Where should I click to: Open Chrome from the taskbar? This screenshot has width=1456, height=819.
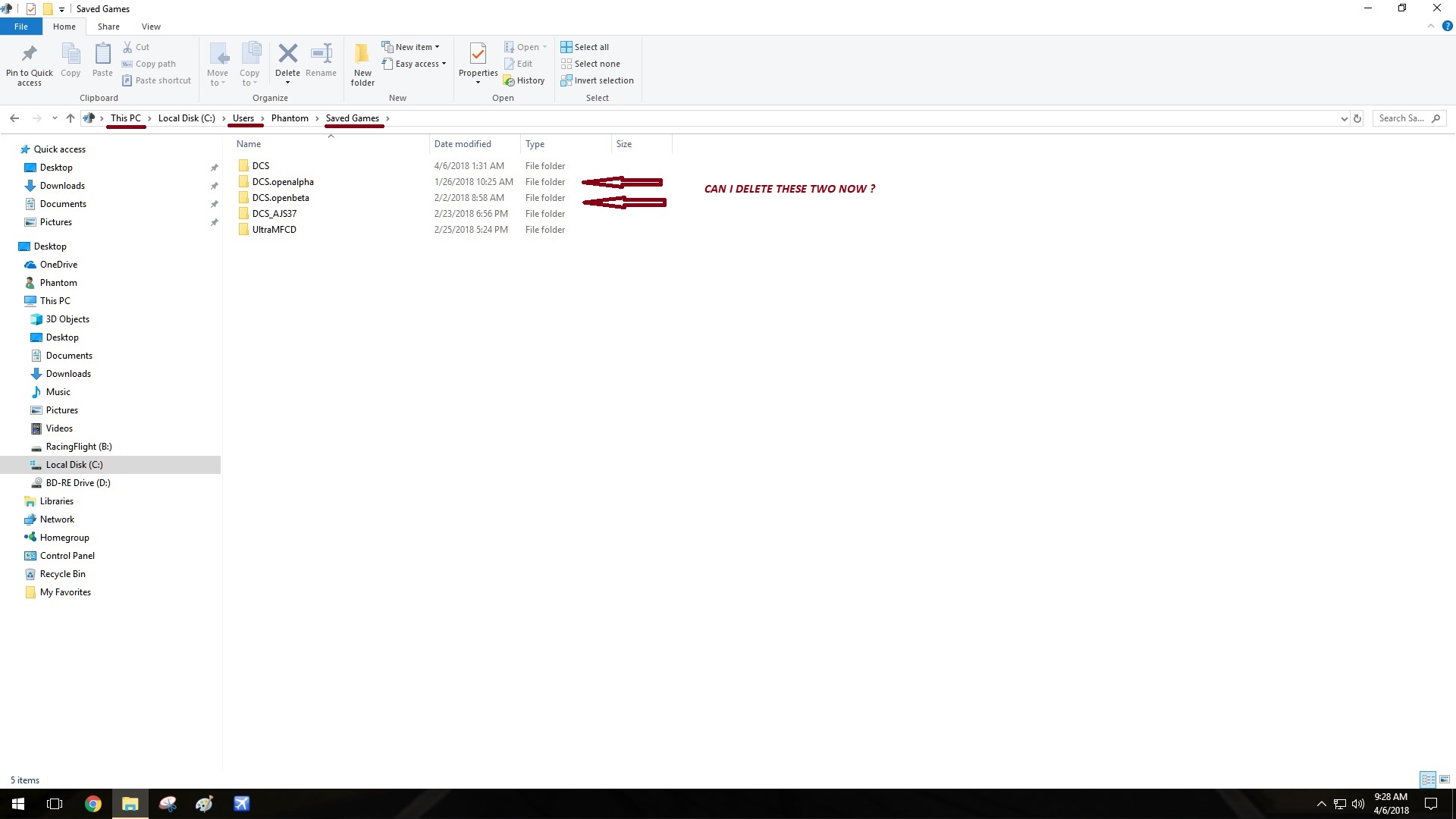(x=93, y=804)
